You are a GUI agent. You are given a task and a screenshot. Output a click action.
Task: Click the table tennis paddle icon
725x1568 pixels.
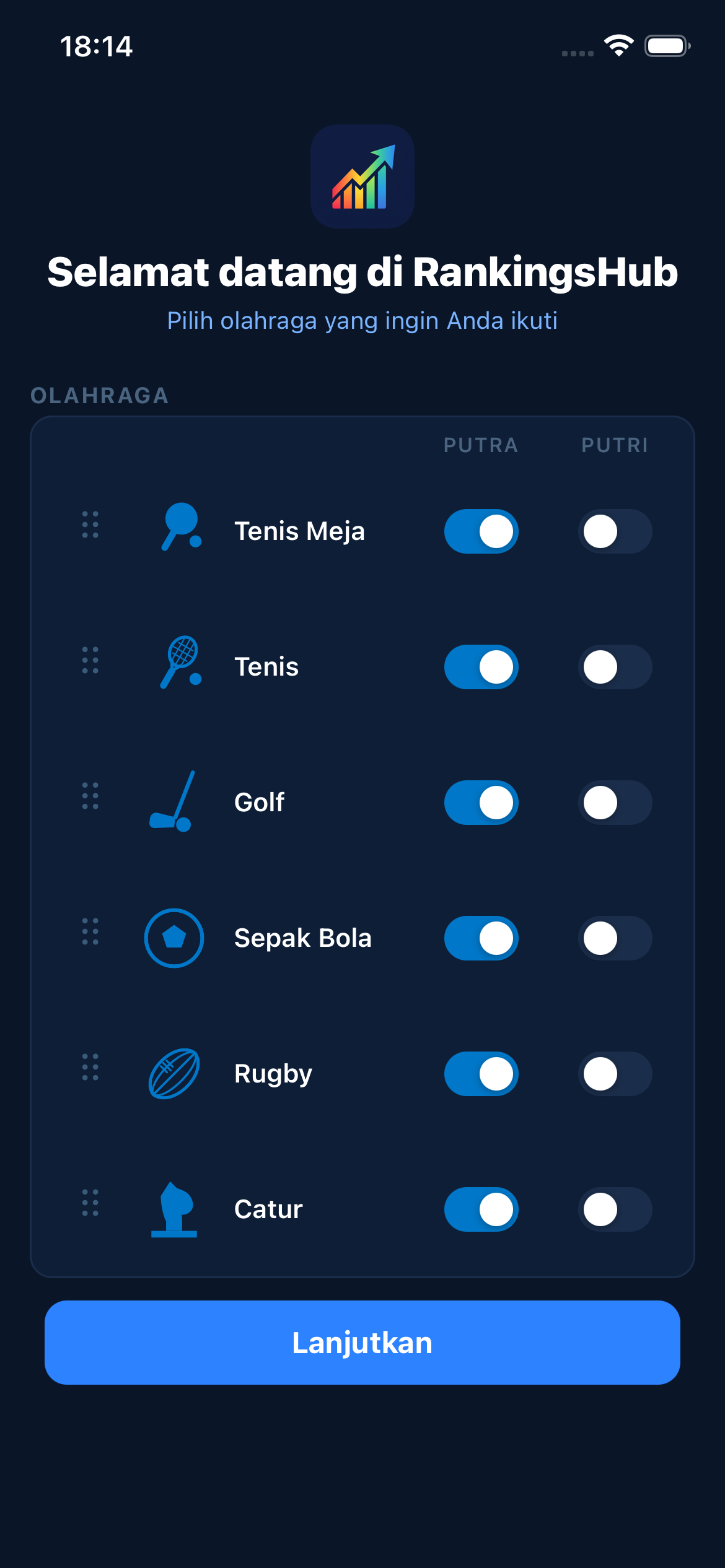point(180,526)
